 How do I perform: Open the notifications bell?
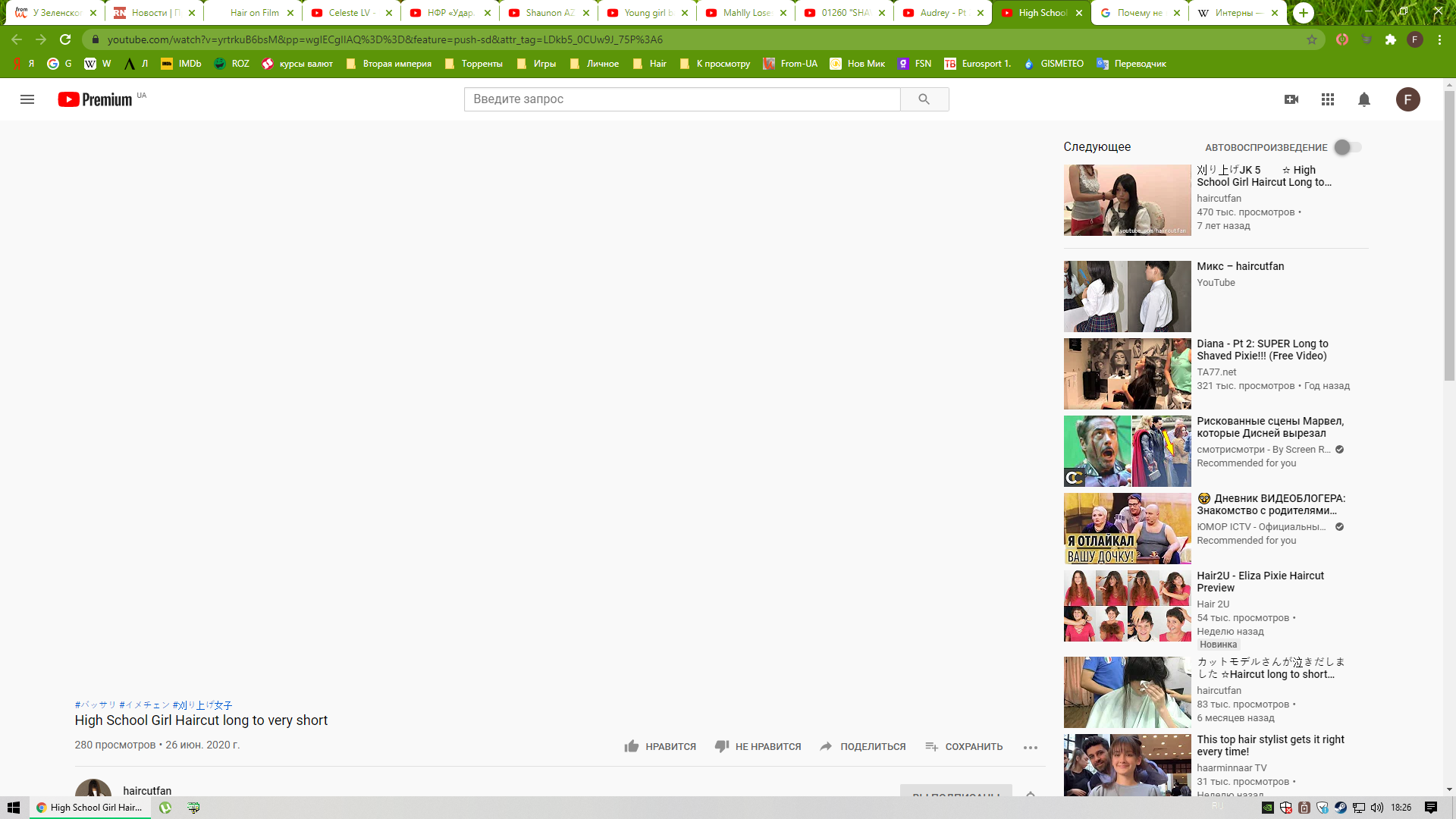click(1364, 99)
